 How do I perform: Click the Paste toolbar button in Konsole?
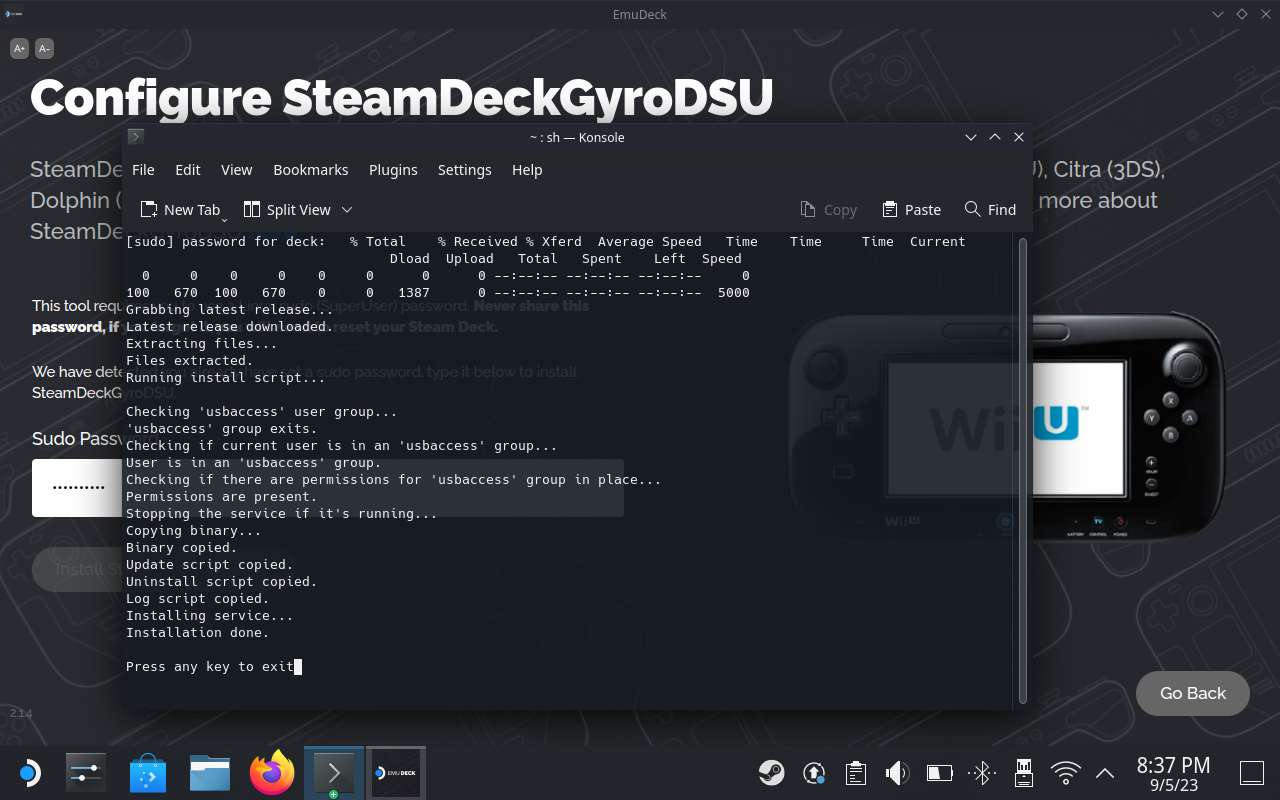(911, 209)
